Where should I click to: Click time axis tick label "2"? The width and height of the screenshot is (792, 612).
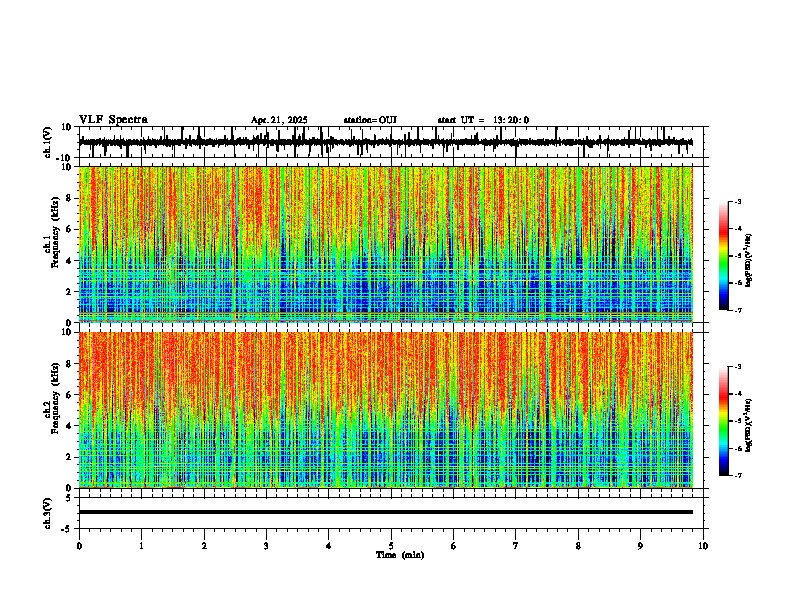[204, 546]
